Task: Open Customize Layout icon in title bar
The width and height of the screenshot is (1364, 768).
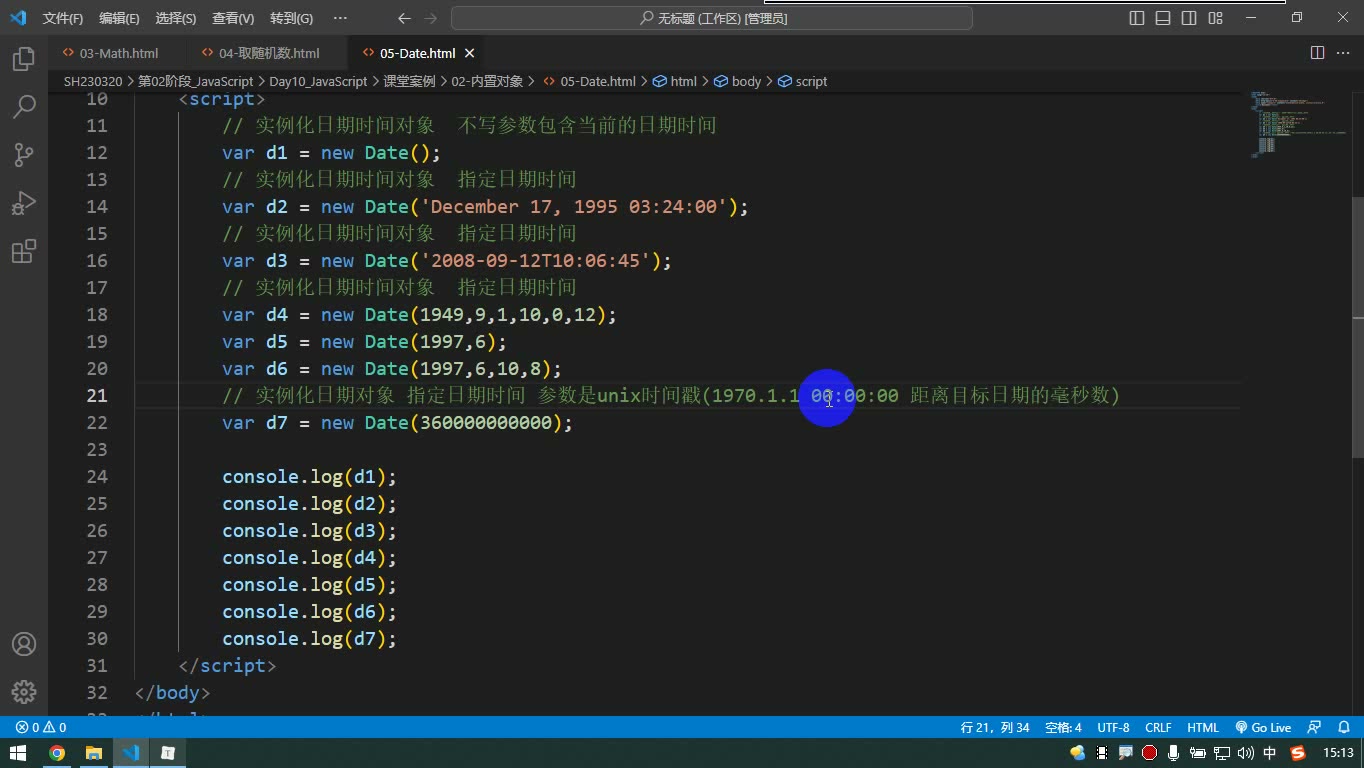Action: 1215,18
